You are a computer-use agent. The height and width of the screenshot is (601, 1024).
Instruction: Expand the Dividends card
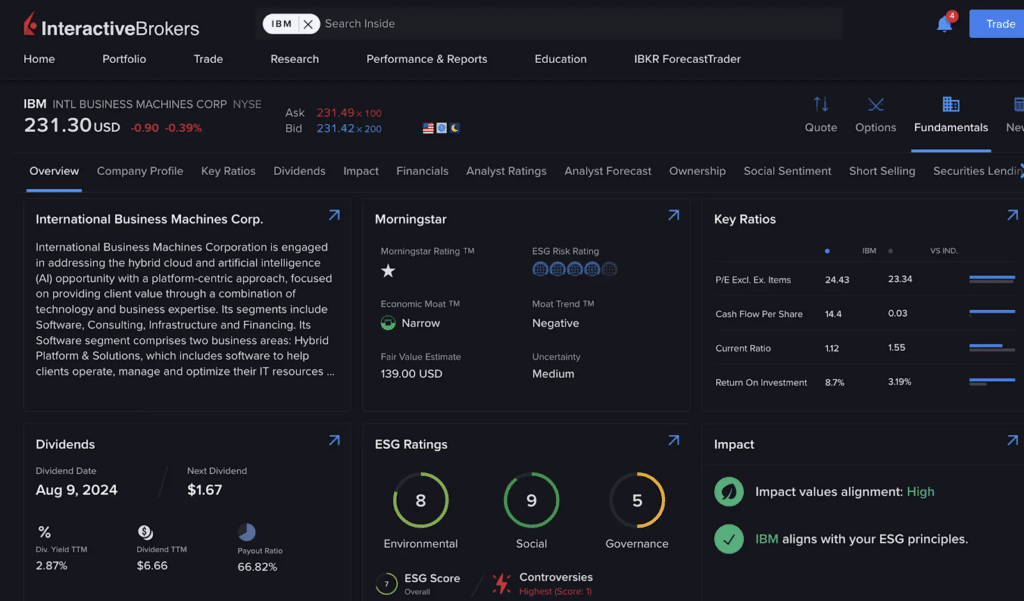pos(334,440)
